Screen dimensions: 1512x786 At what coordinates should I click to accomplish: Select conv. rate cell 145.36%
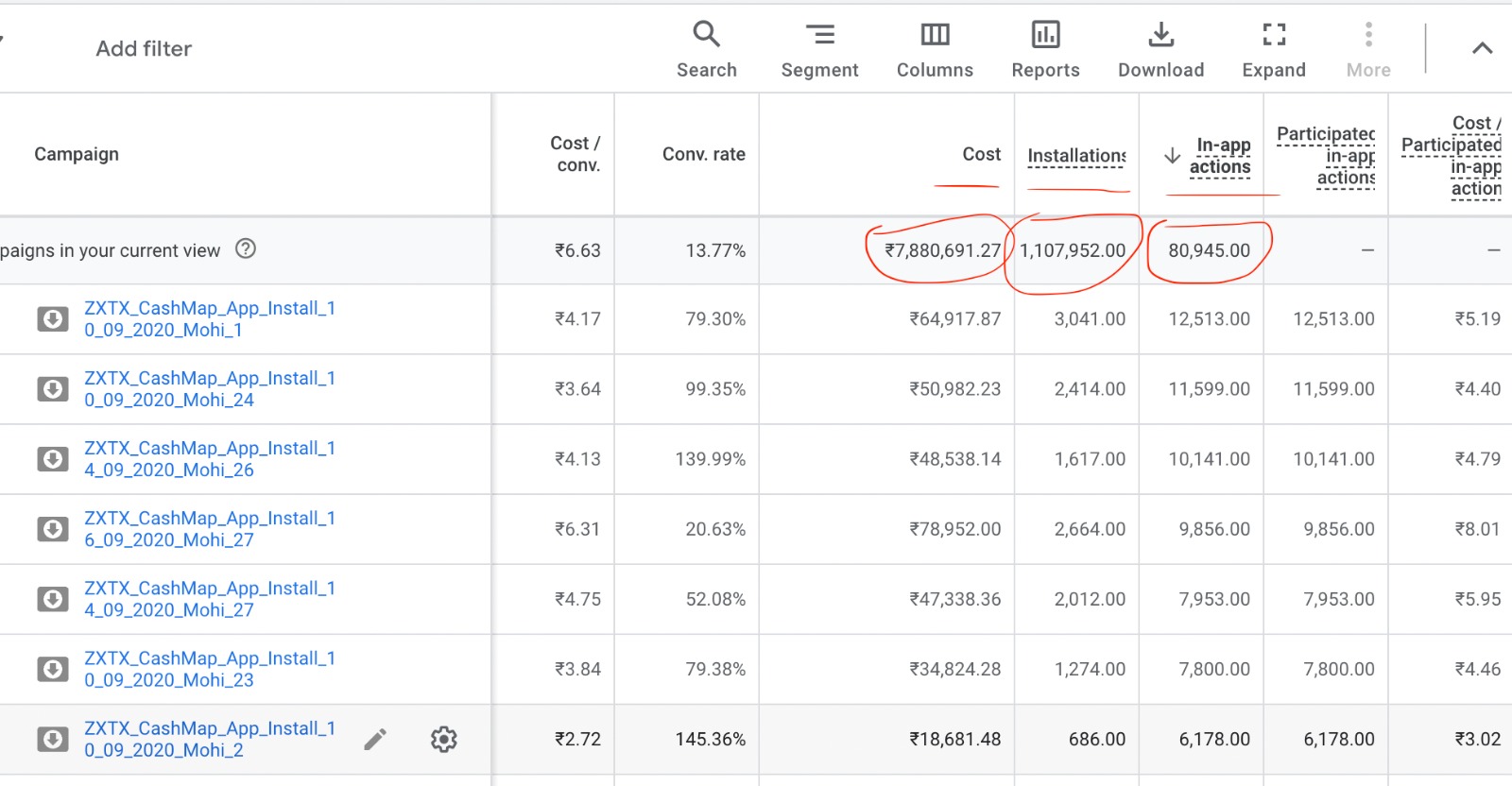(x=710, y=739)
